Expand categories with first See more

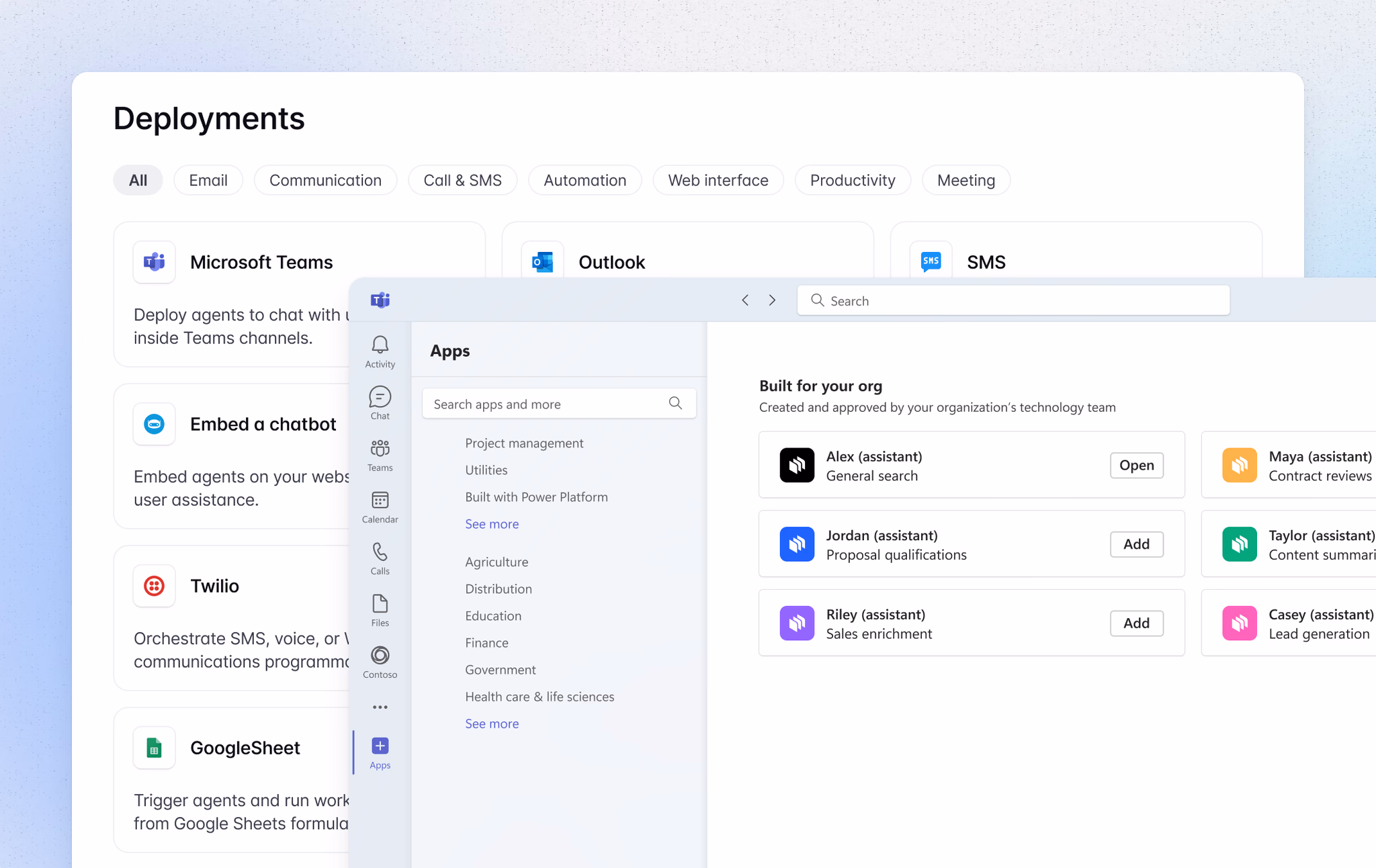pos(491,524)
